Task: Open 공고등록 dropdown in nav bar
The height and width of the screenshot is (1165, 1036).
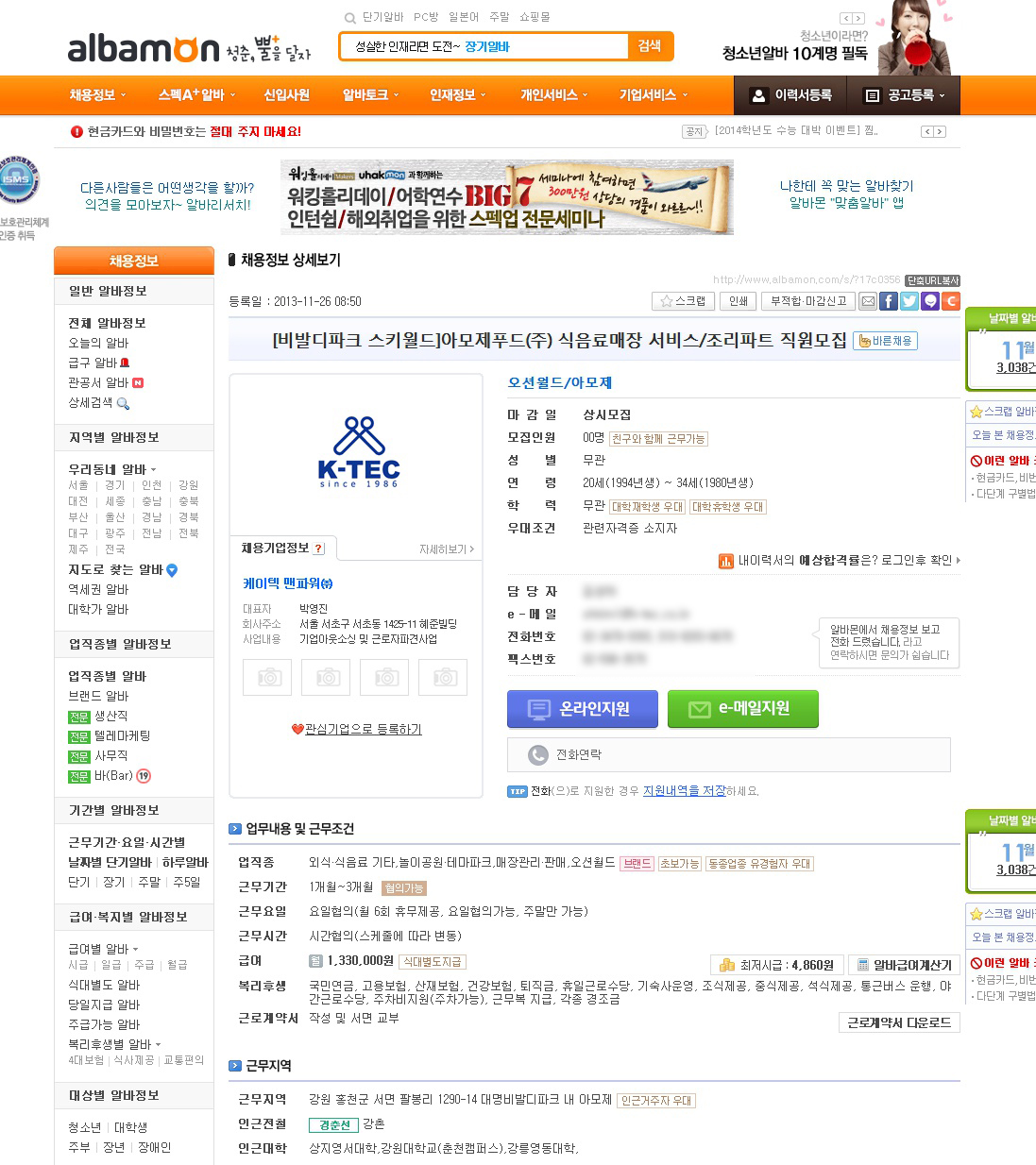Action: (905, 95)
